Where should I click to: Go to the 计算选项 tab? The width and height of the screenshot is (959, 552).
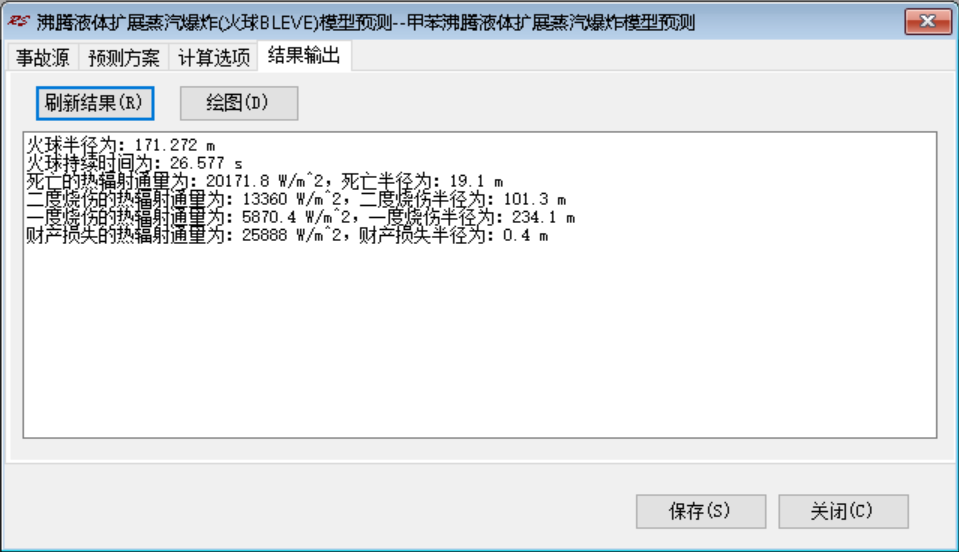[213, 57]
